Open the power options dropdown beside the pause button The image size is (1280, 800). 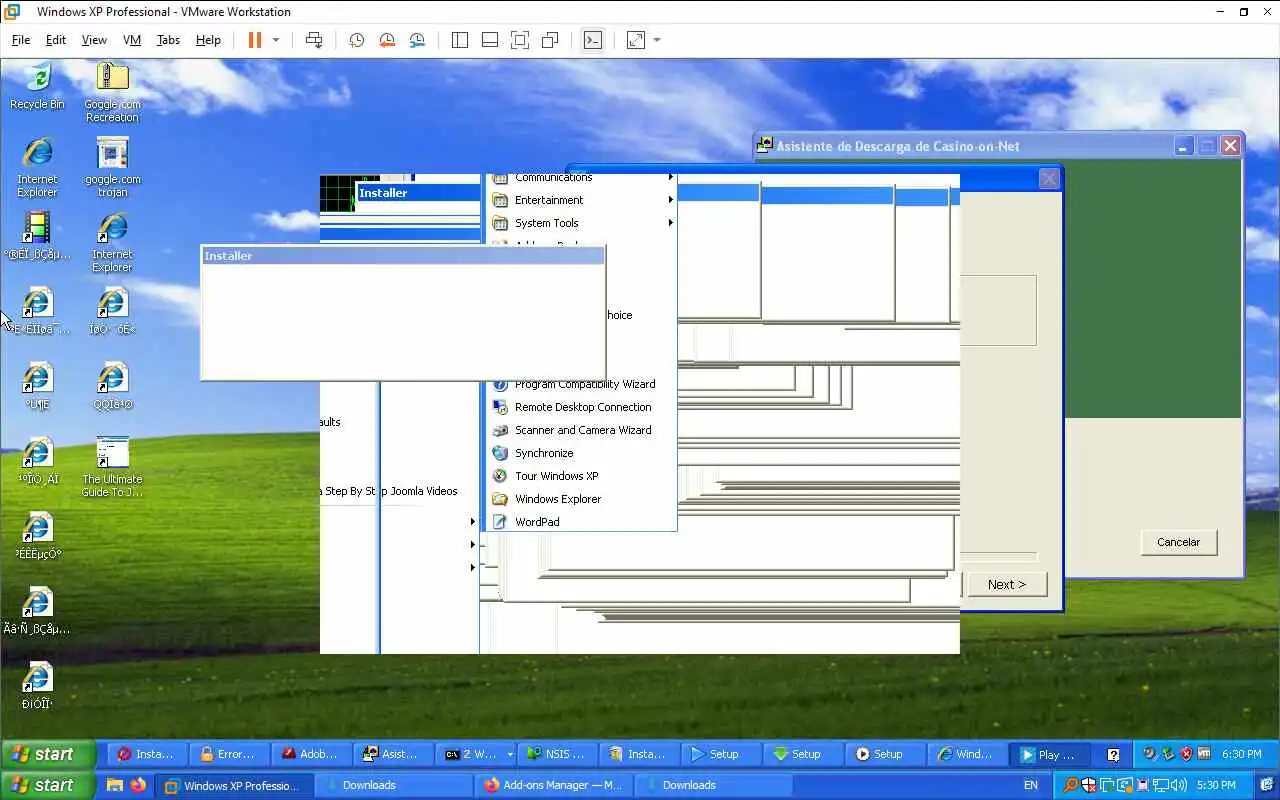(276, 40)
